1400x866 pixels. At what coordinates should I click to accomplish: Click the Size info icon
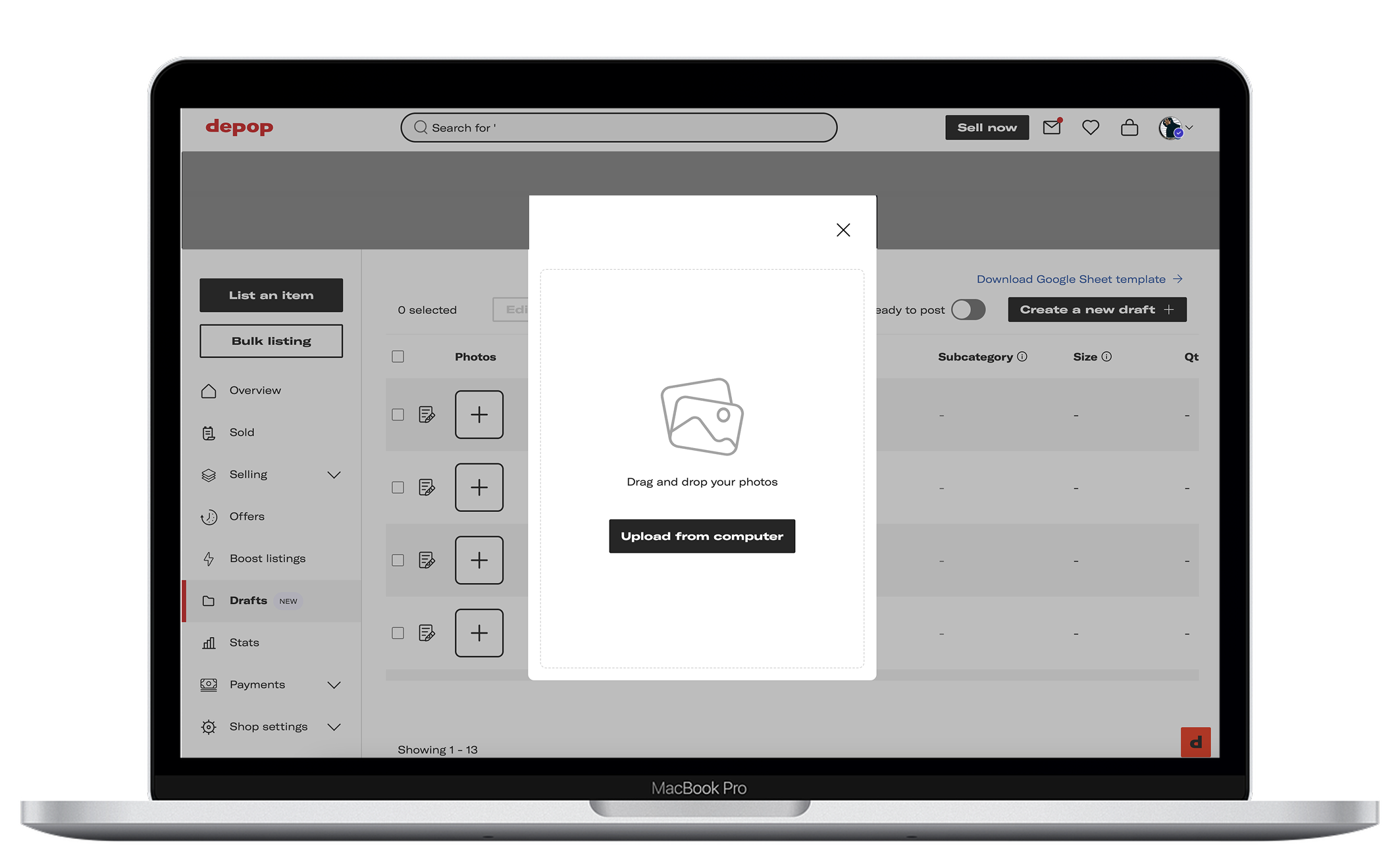(x=1106, y=357)
